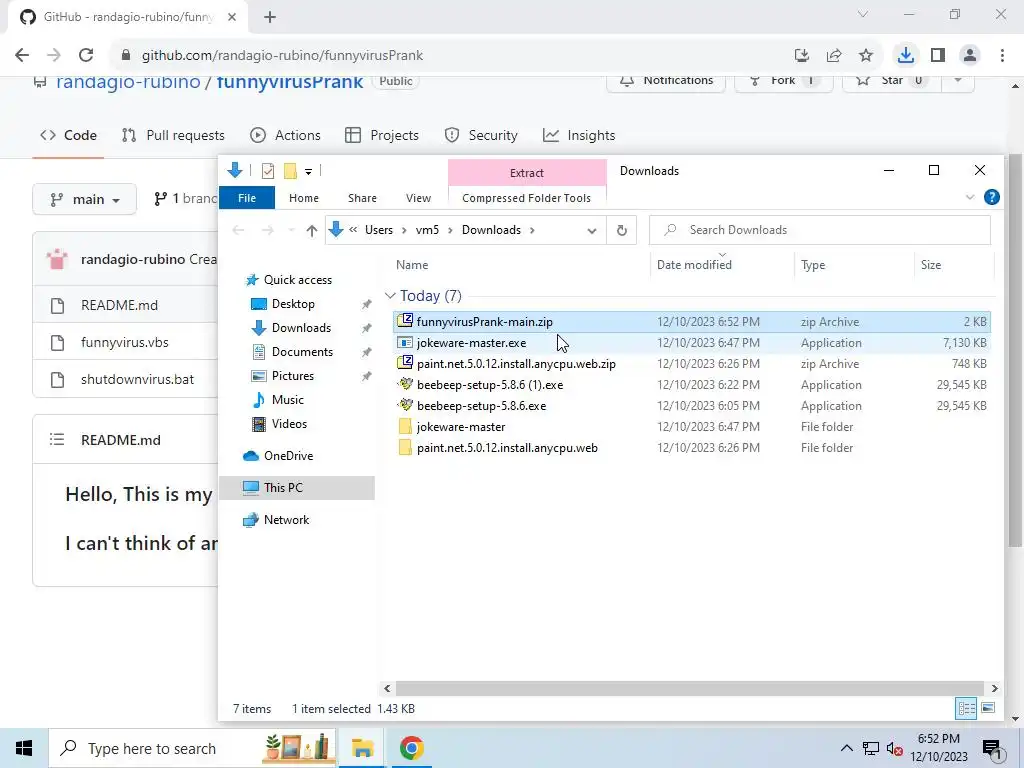Viewport: 1024px width, 768px height.
Task: Expand the Explorer ribbon chevron
Action: [x=970, y=197]
